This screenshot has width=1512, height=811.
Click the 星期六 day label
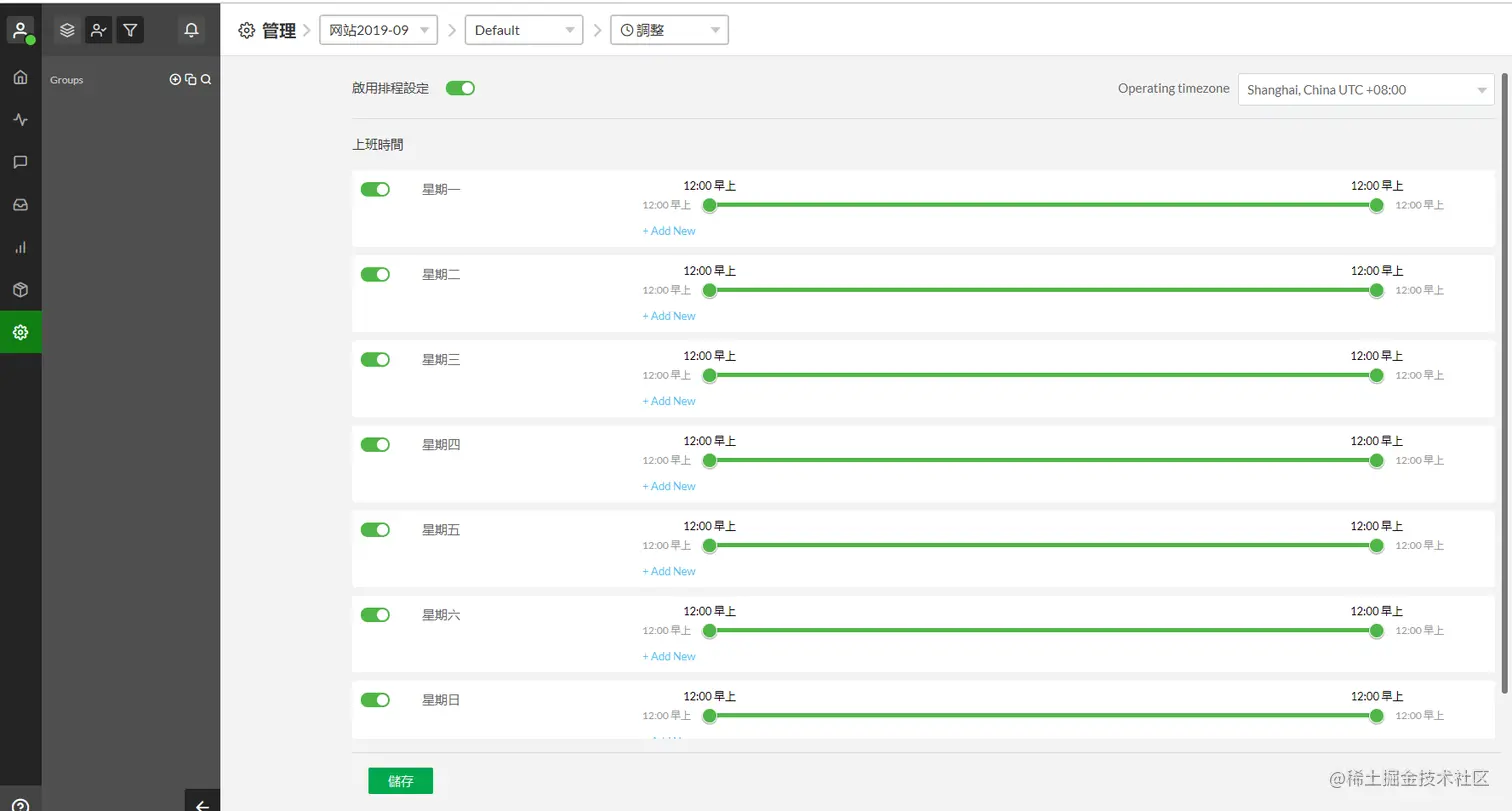tap(441, 614)
